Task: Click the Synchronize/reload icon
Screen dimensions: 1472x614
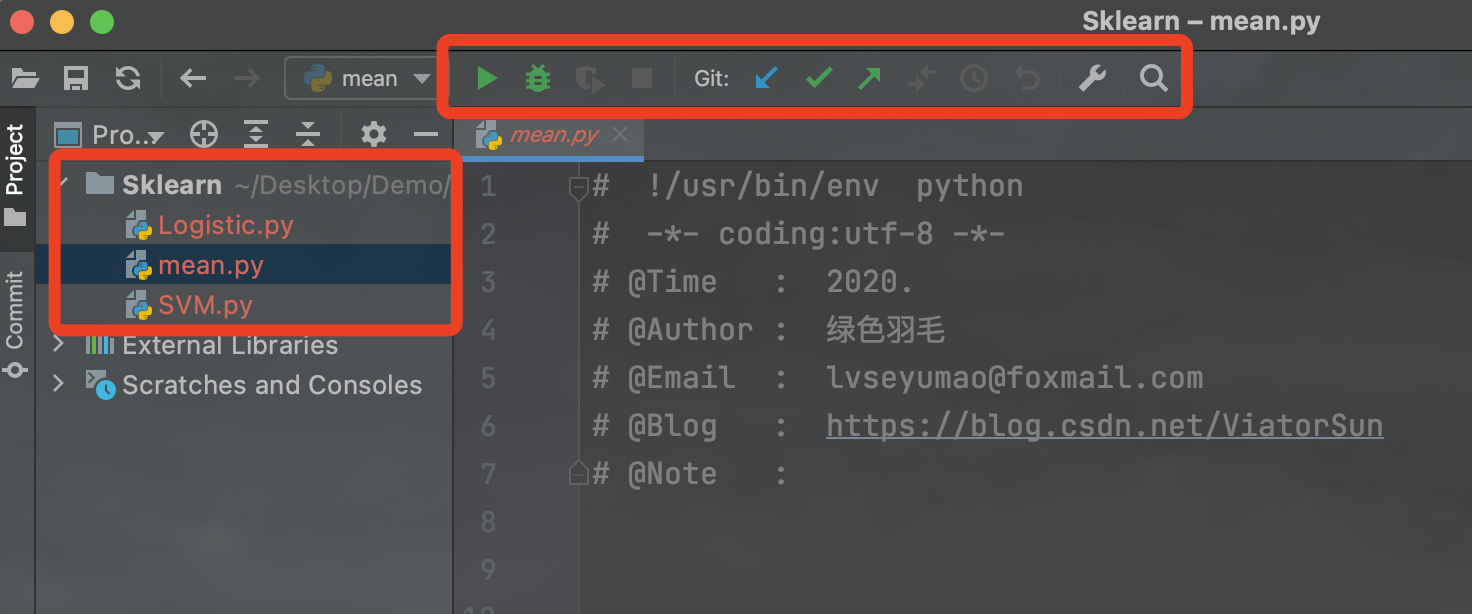Action: 128,78
